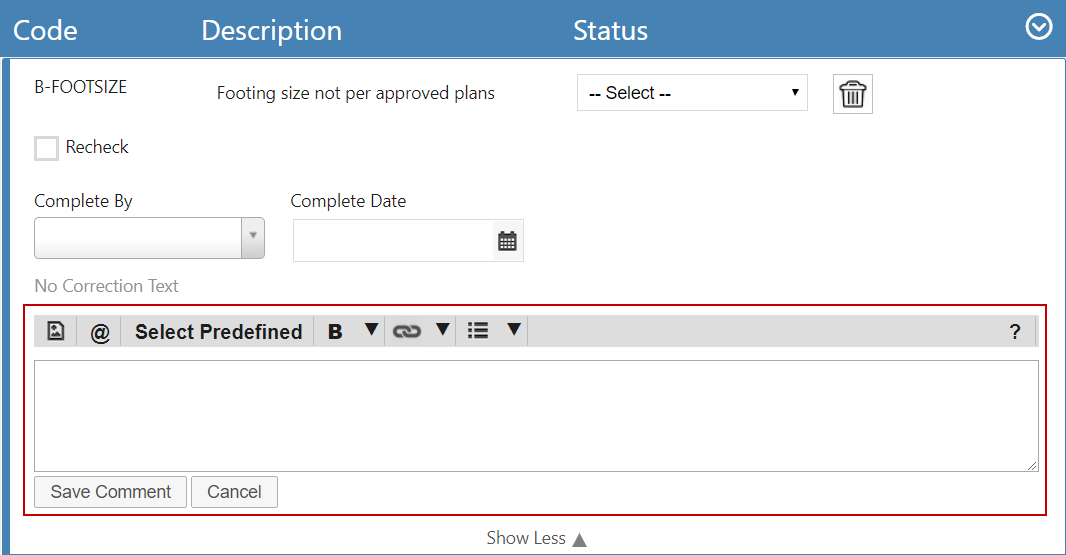Open the Complete Date calendar picker
Screen dimensions: 1066x555
[x=507, y=241]
